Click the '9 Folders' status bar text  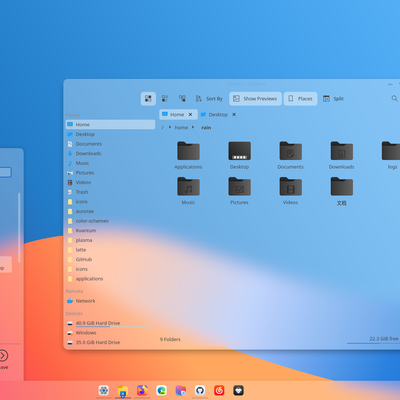click(170, 339)
